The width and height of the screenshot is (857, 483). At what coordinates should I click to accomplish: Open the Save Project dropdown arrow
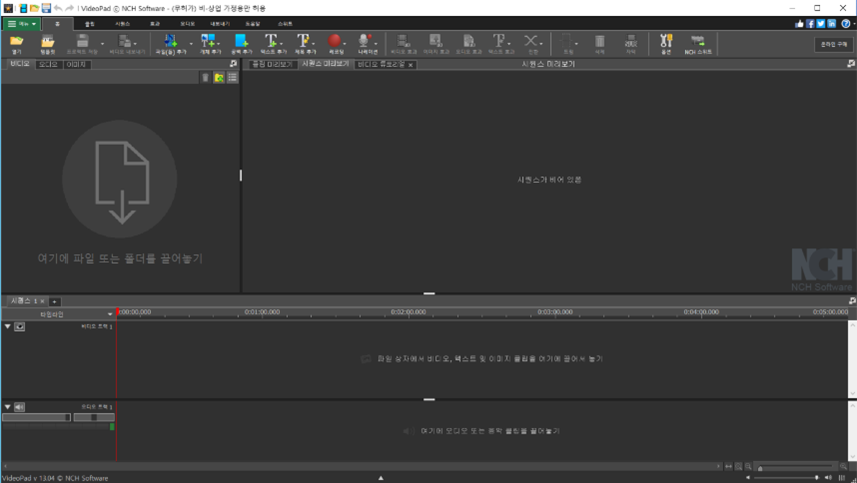click(102, 44)
